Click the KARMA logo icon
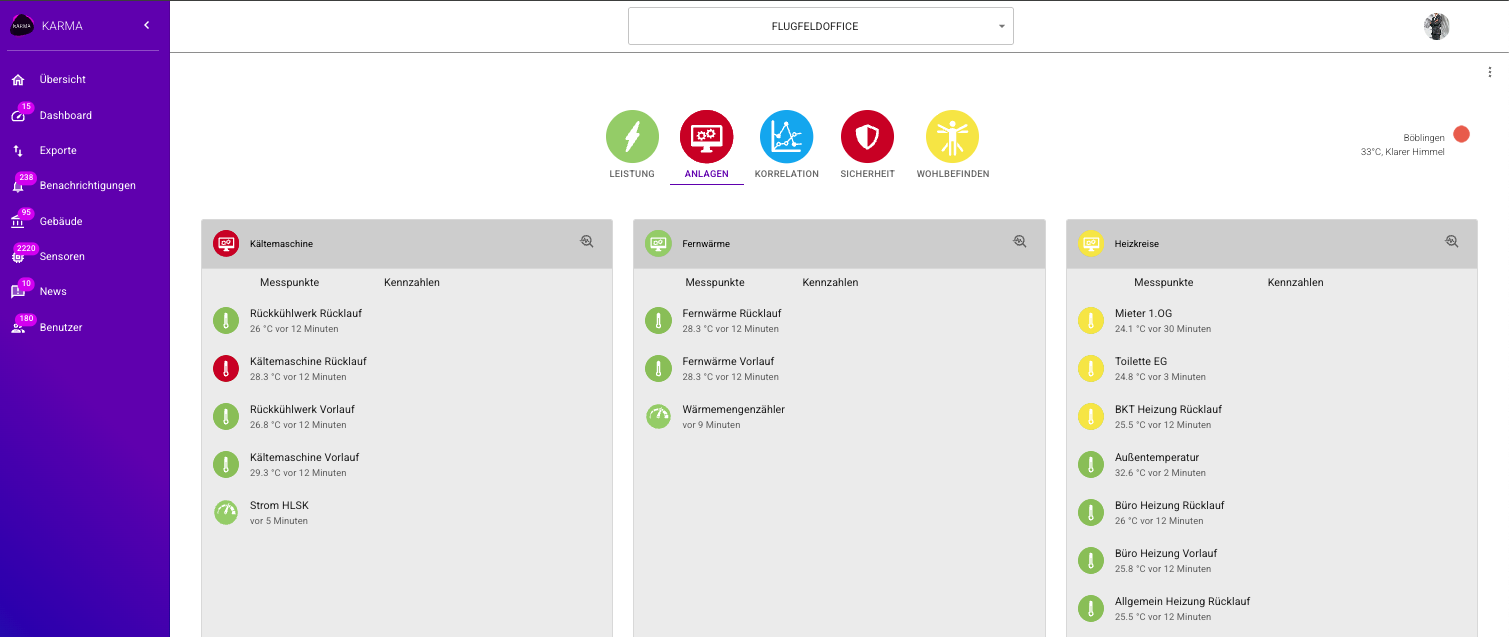The width and height of the screenshot is (1509, 637). [x=22, y=26]
